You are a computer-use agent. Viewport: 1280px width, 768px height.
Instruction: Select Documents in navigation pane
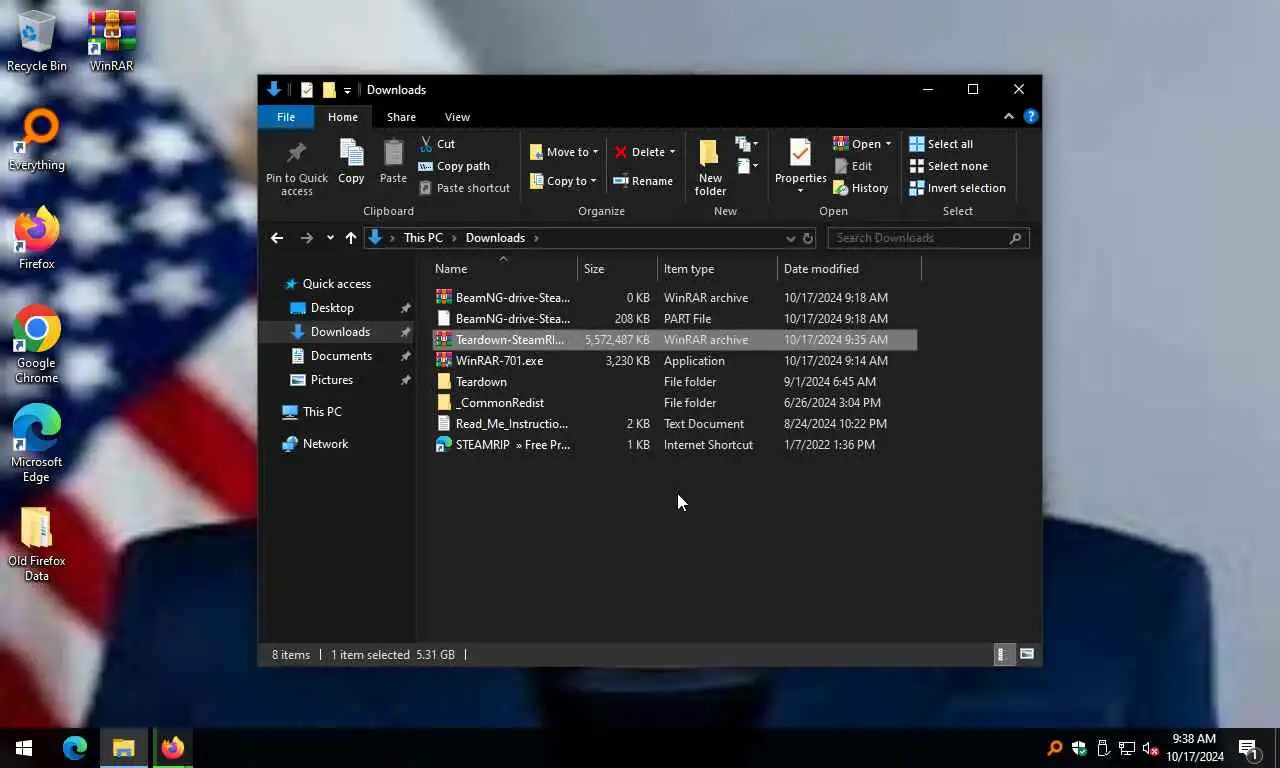(341, 356)
